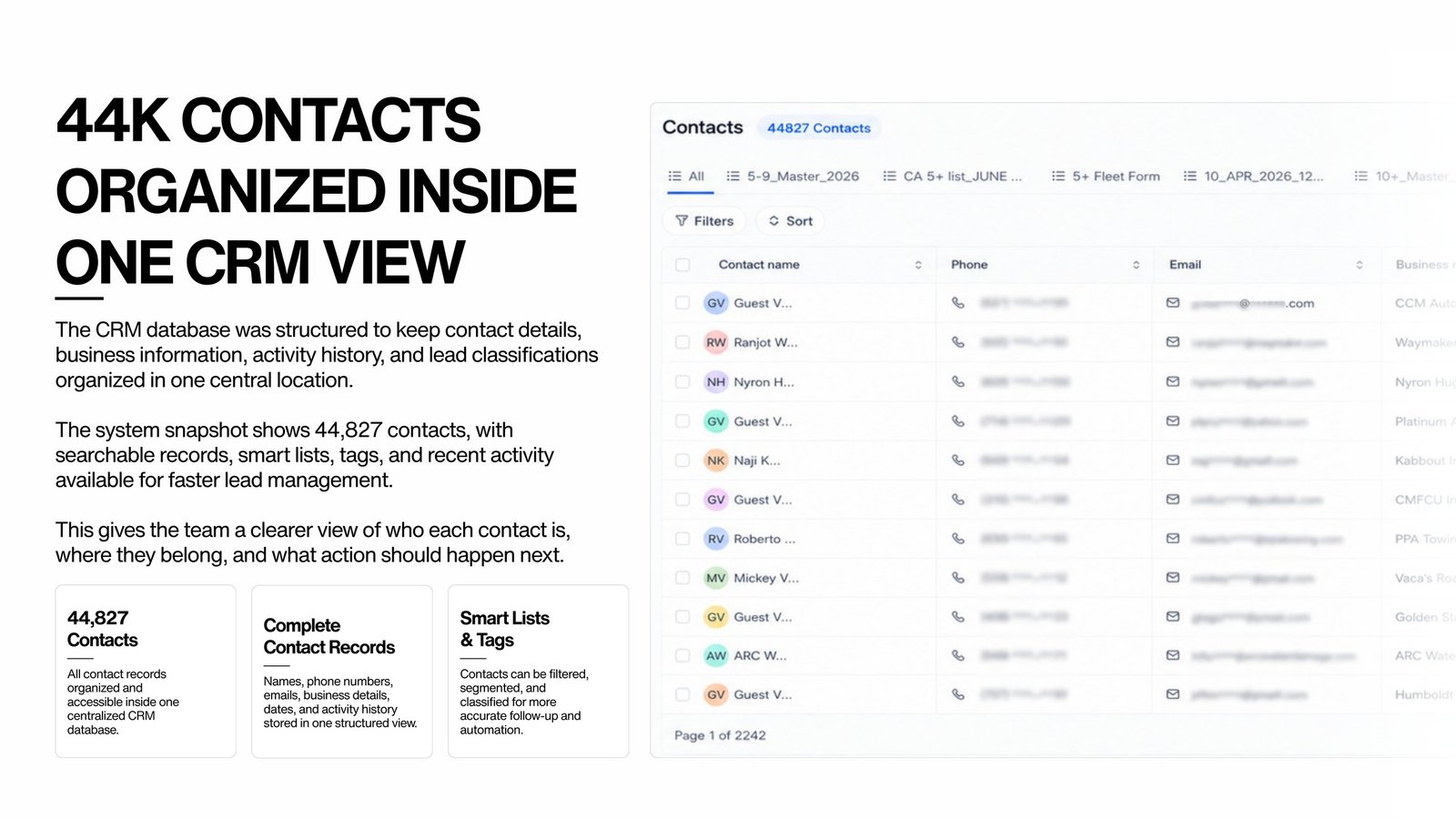Click the email envelope icon in the Roberto row
The width and height of the screenshot is (1456, 819).
point(1173,538)
